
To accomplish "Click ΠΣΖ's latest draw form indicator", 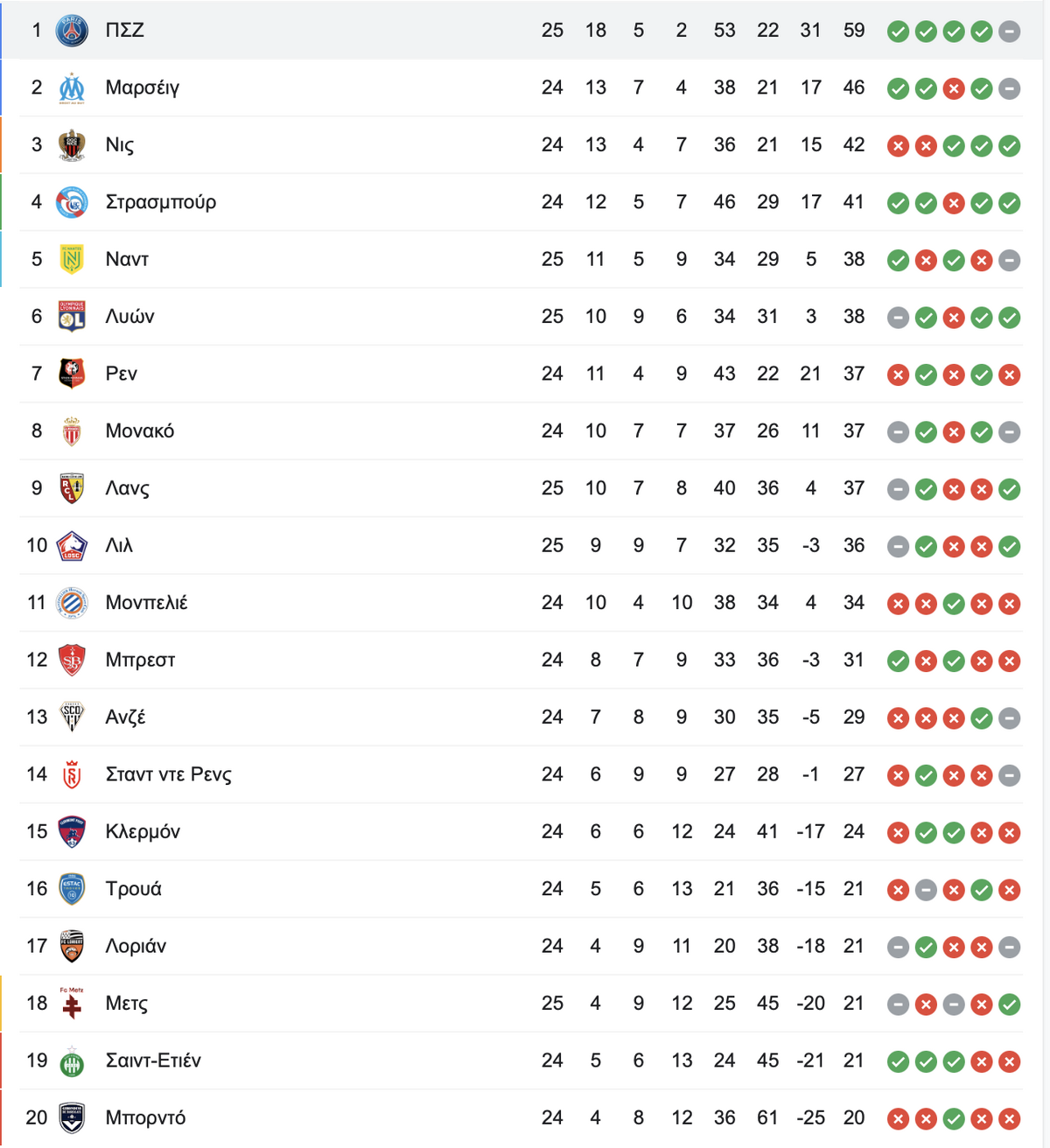I will pos(1010,31).
